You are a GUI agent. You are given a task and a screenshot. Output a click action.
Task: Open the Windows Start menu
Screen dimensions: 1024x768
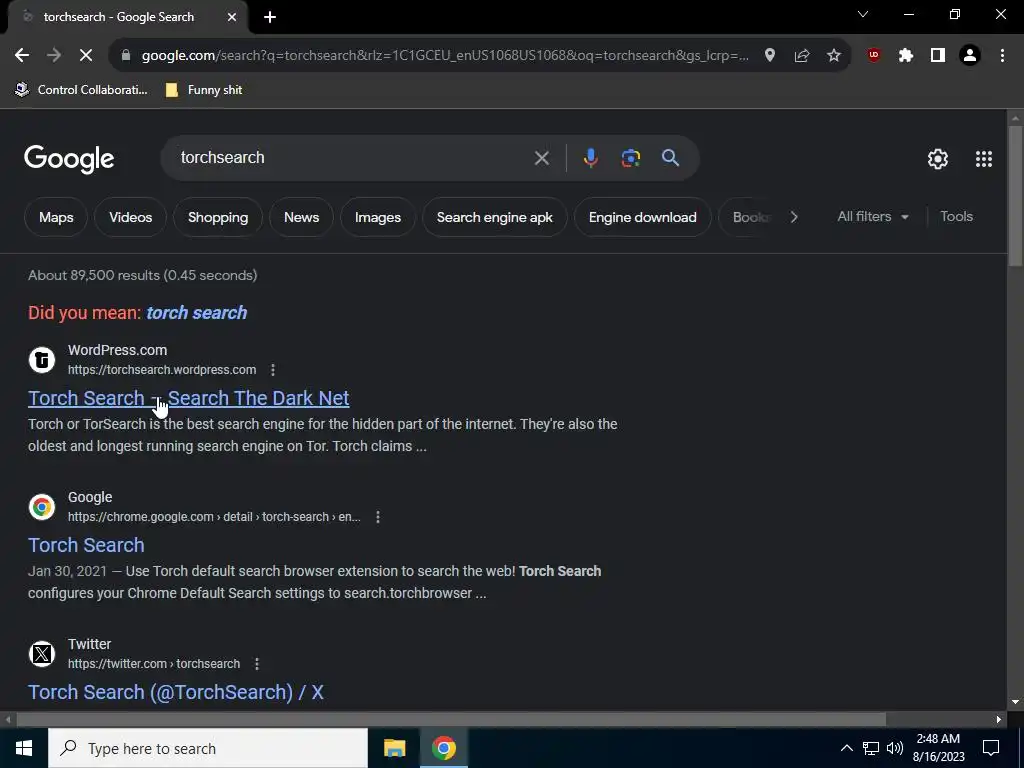[x=24, y=748]
